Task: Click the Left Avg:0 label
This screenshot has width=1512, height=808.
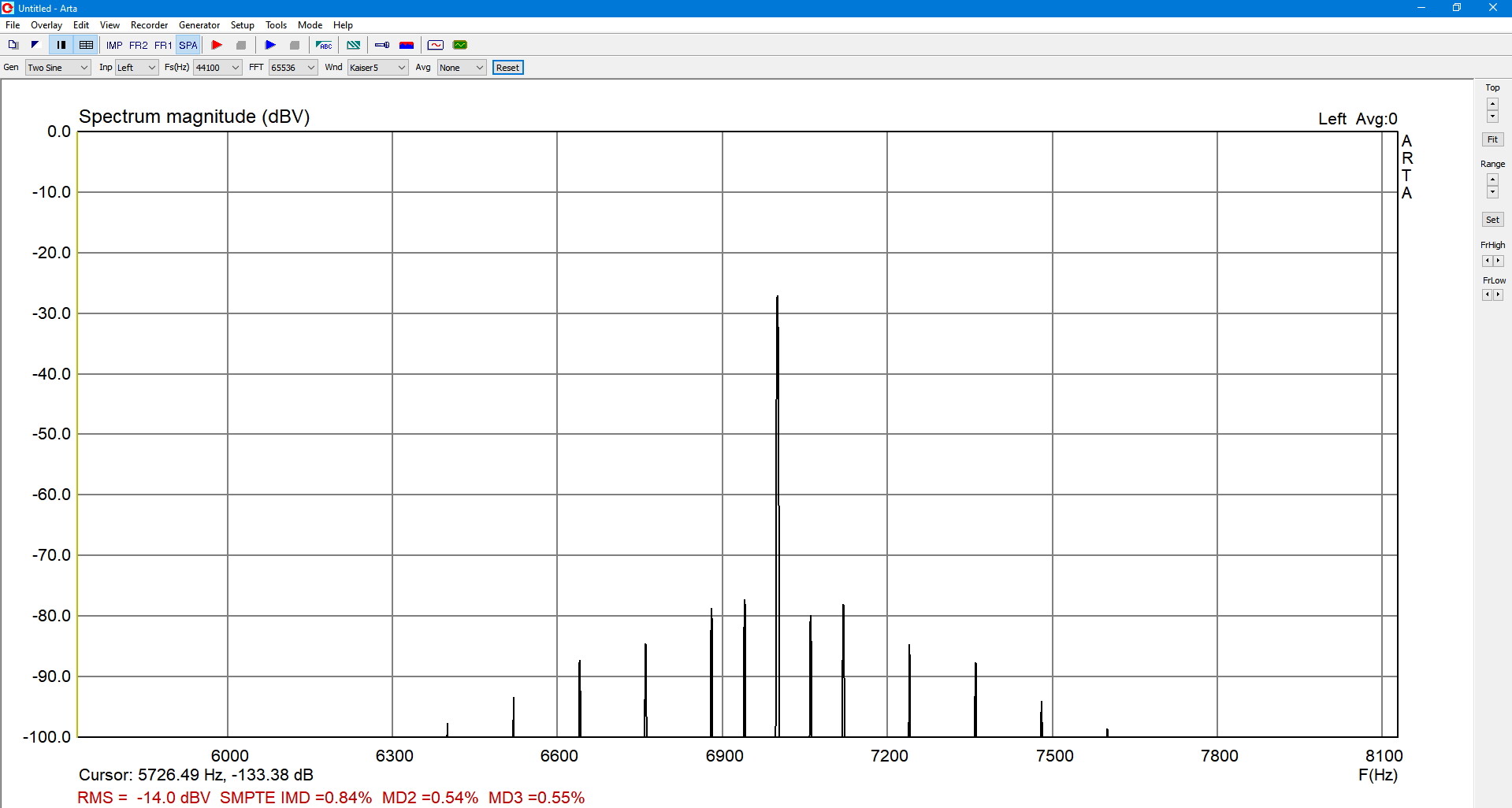Action: (1358, 119)
